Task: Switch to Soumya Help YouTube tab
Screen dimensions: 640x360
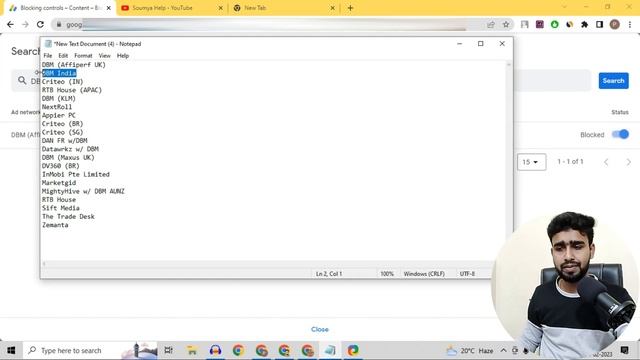Action: pos(171,8)
